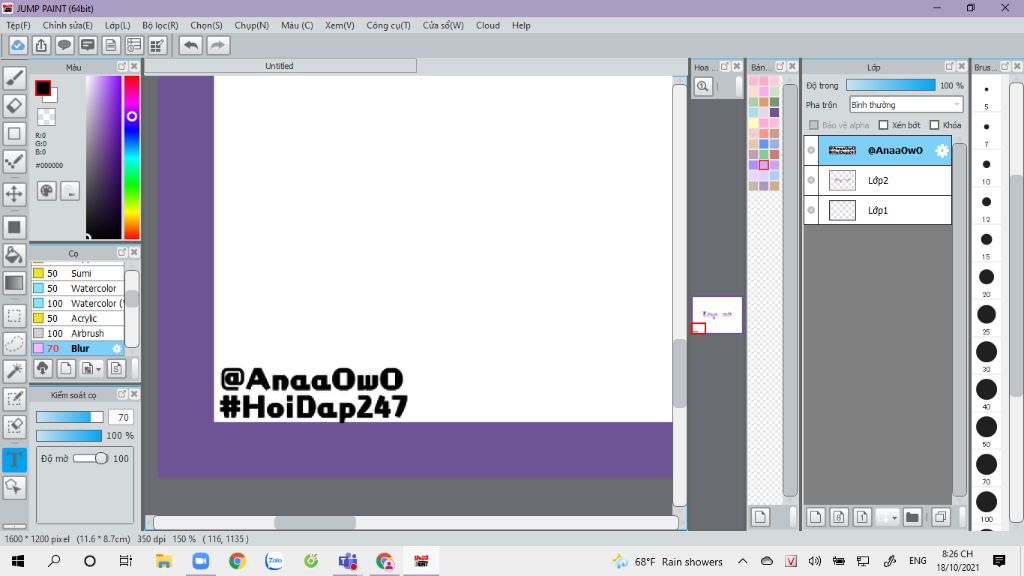Screen dimensions: 1024x576
Task: Click the canvas horizontal scrollbar thumb
Action: pos(315,522)
